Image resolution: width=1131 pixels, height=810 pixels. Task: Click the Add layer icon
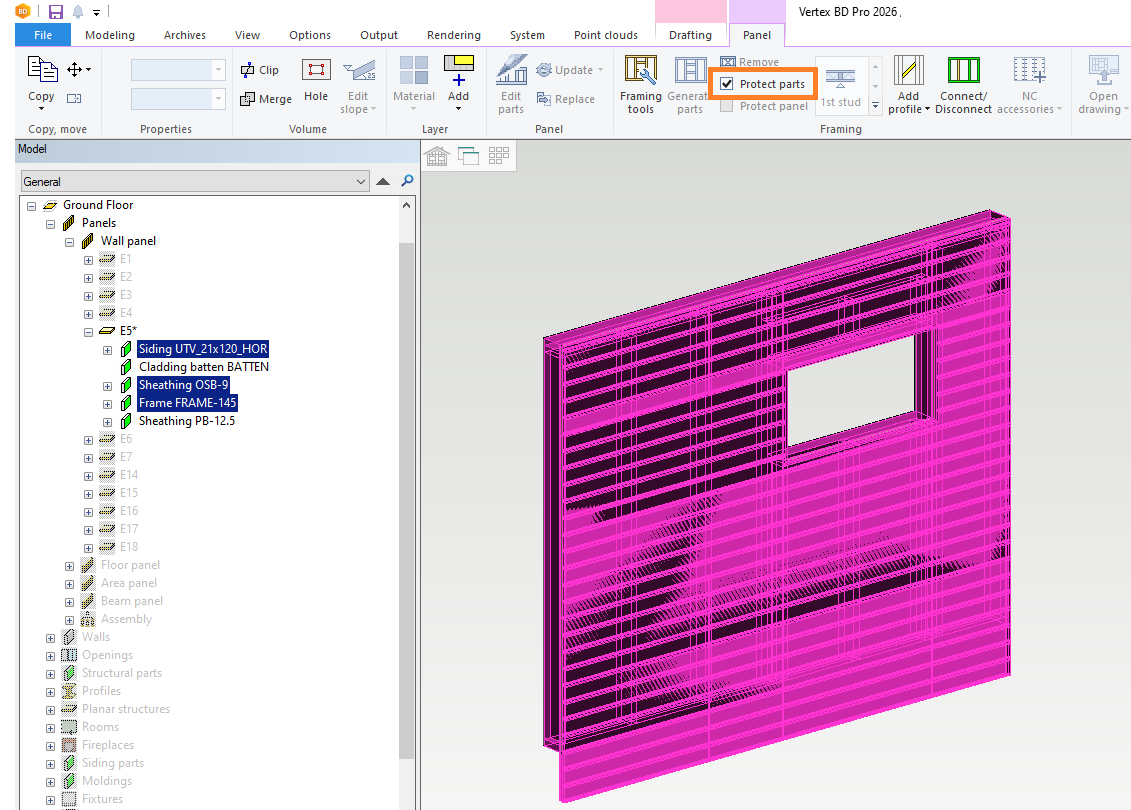click(458, 70)
